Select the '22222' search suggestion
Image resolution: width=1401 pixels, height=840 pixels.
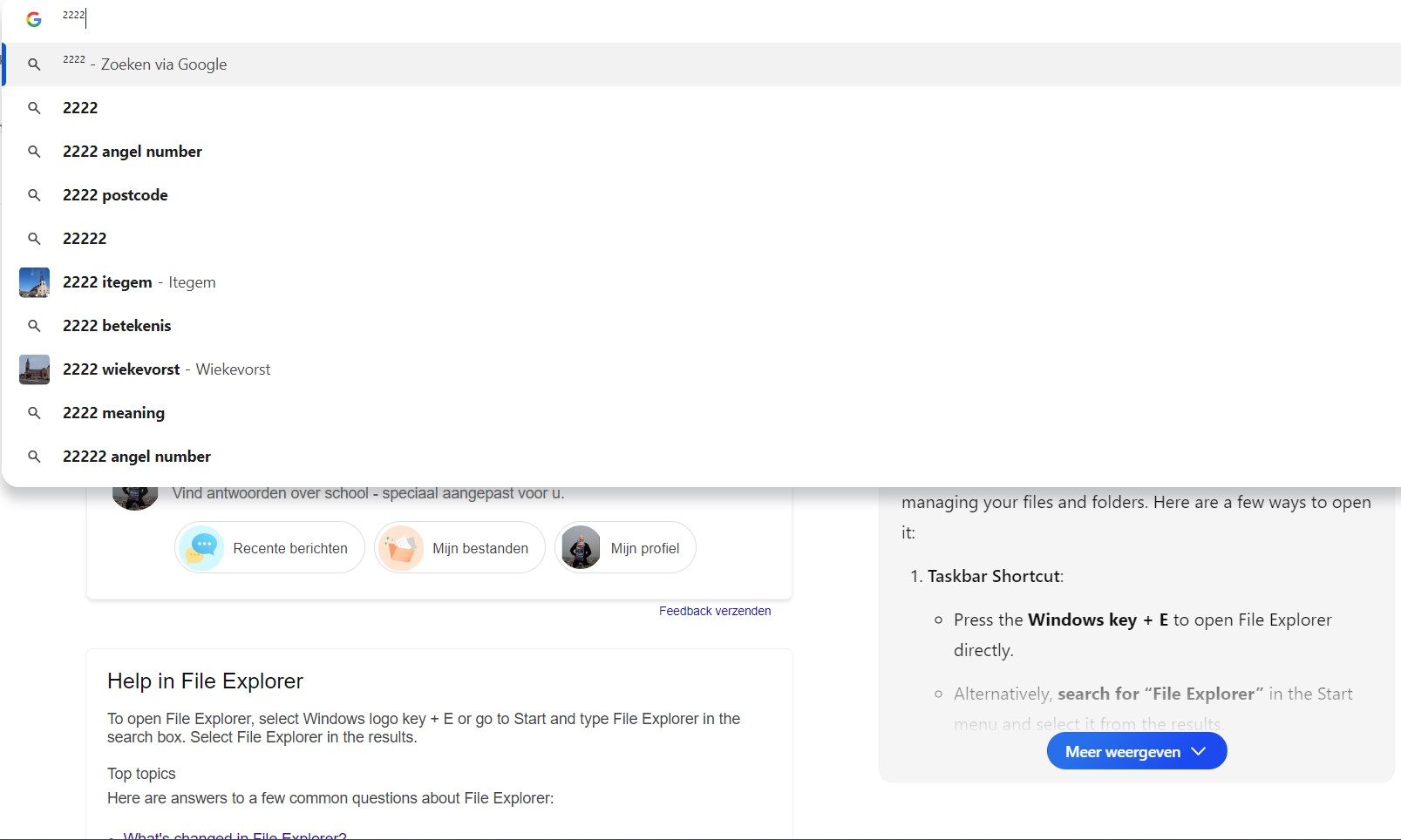85,239
